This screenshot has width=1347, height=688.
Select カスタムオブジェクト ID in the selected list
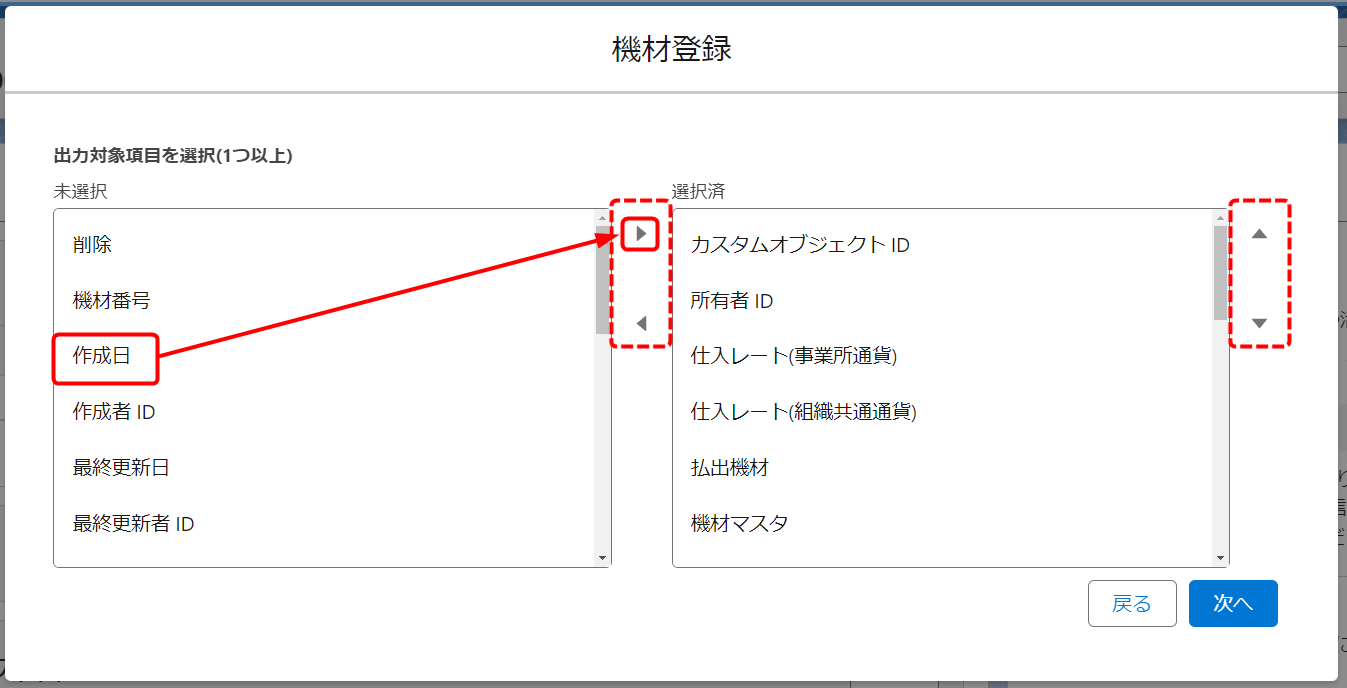(x=800, y=245)
